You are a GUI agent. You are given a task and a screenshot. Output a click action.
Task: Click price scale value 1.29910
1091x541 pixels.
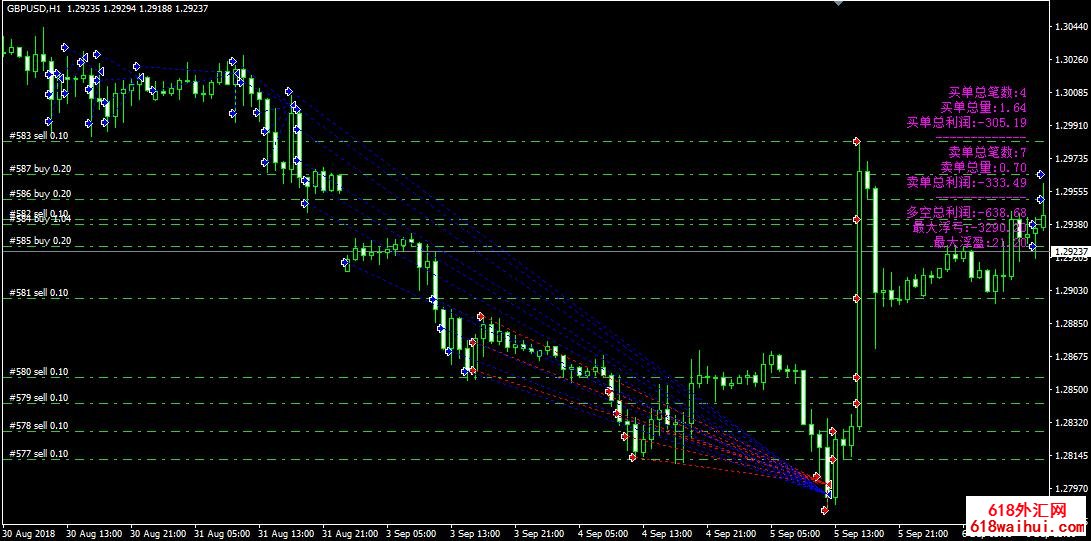point(1072,125)
